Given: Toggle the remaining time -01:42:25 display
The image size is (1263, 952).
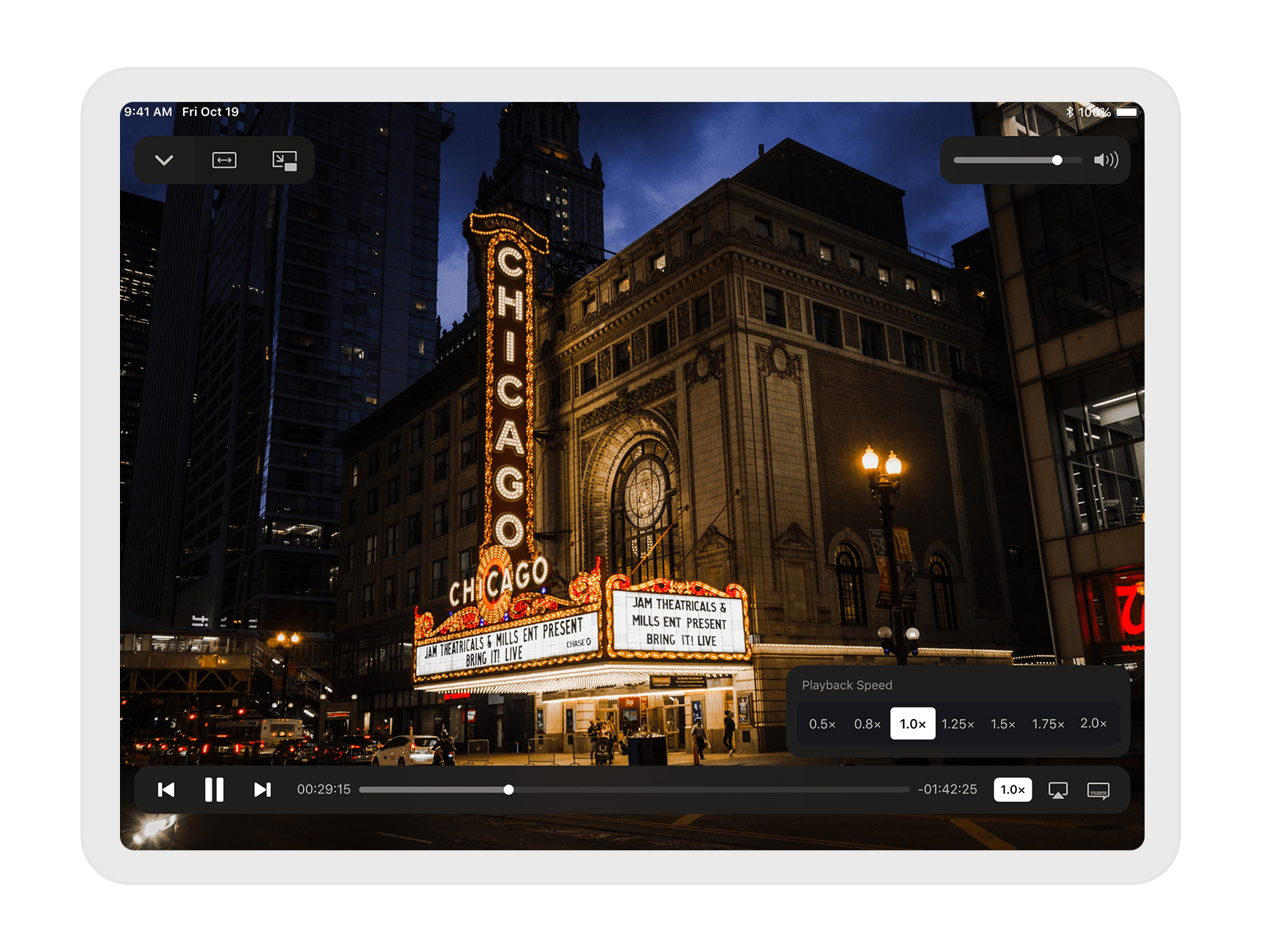Looking at the screenshot, I should pos(947,789).
